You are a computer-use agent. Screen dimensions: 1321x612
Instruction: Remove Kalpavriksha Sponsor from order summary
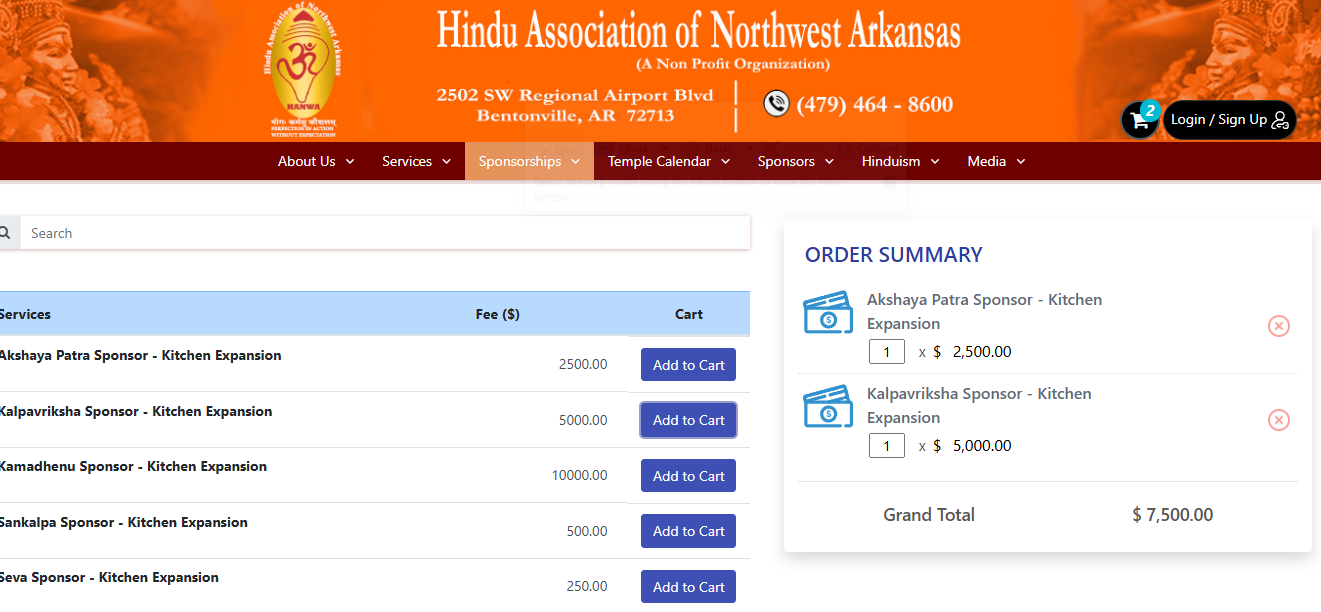tap(1279, 420)
